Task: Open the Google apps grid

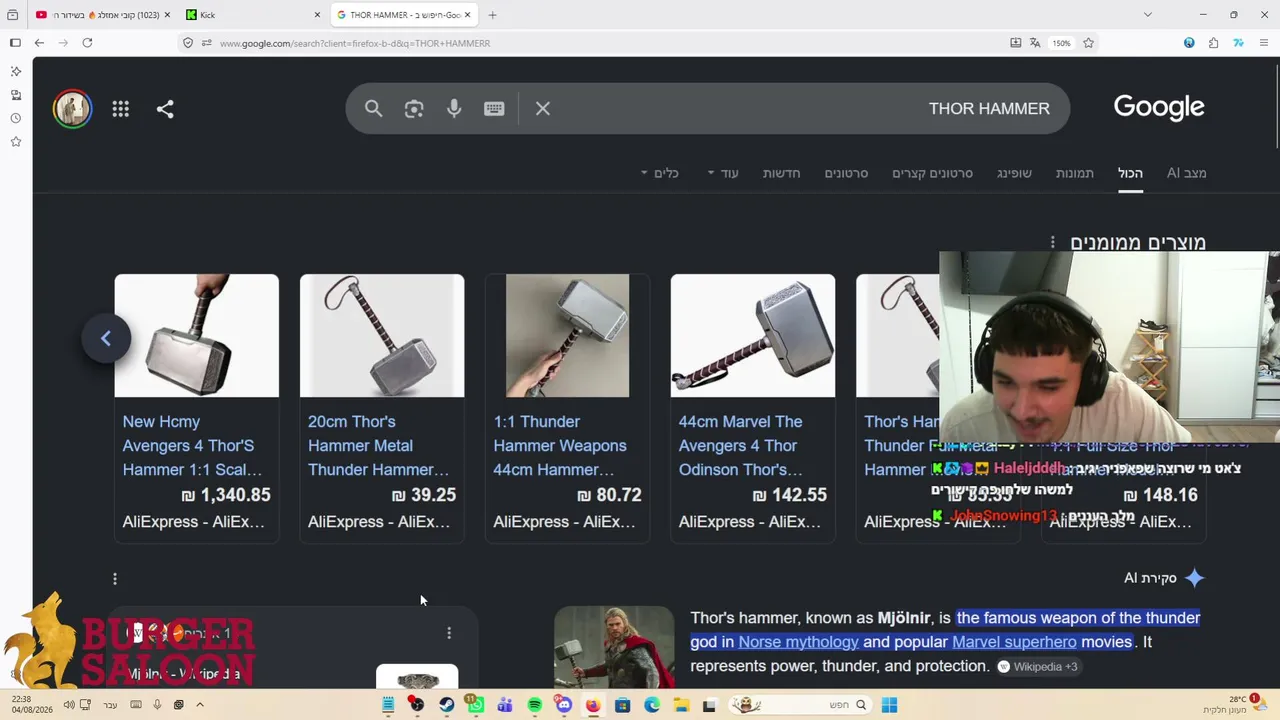Action: [121, 109]
